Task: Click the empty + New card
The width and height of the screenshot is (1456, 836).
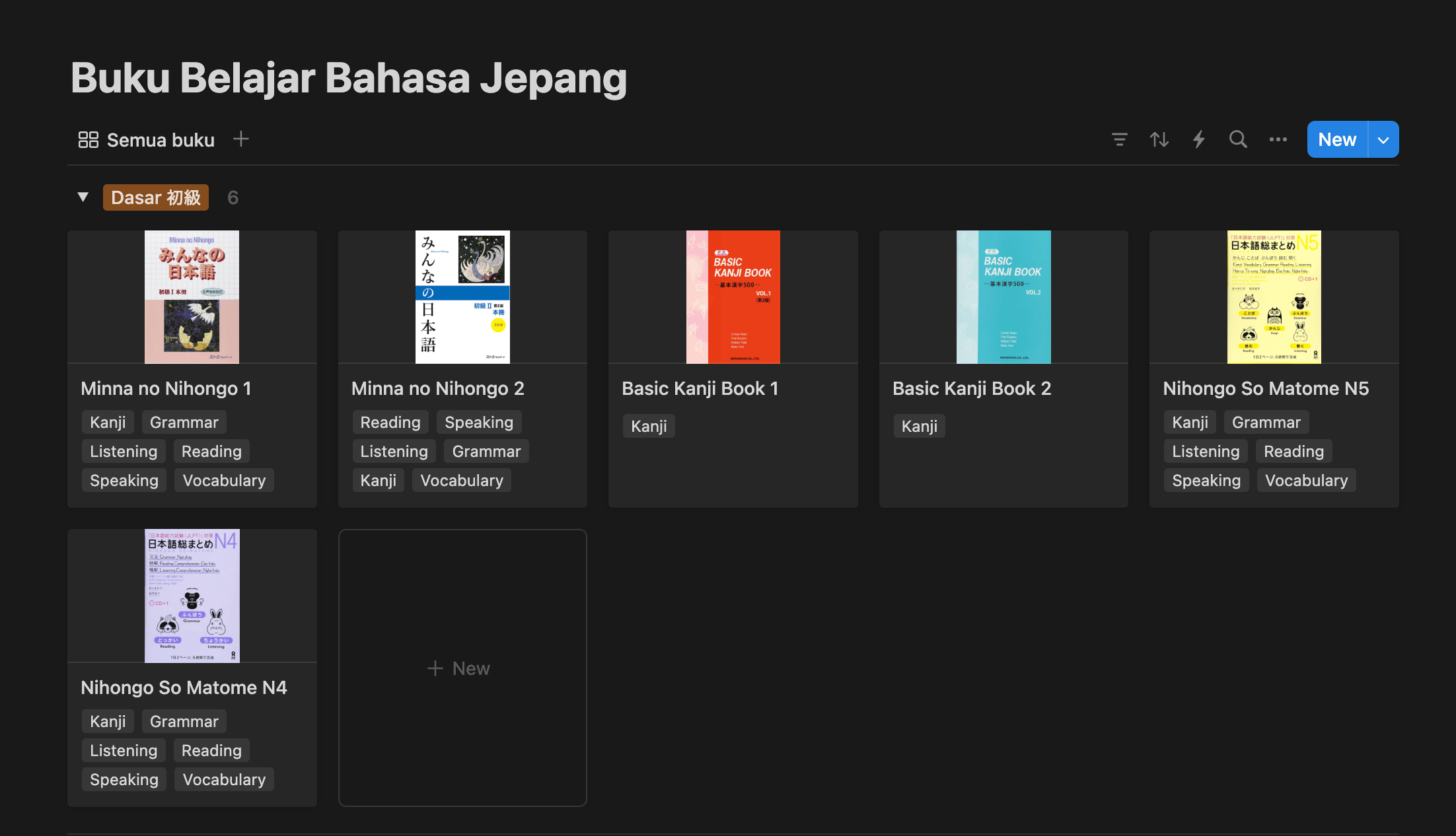Action: [x=462, y=668]
